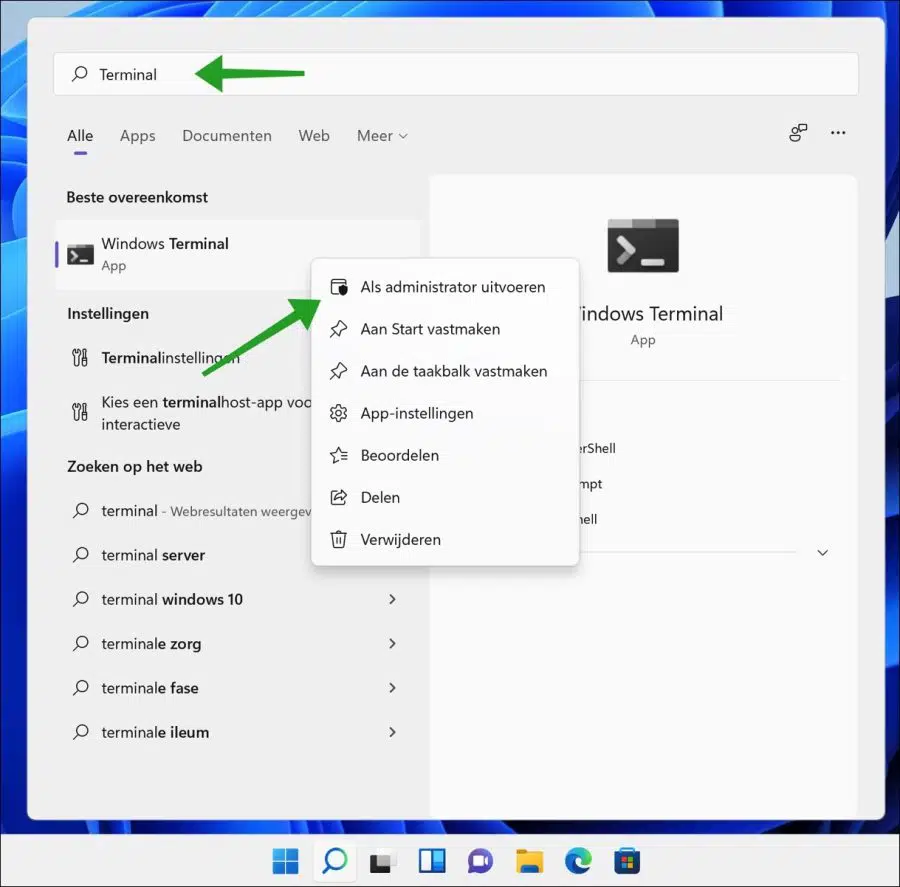Open Microsoft Store from taskbar
Viewport: 900px width, 887px height.
627,861
